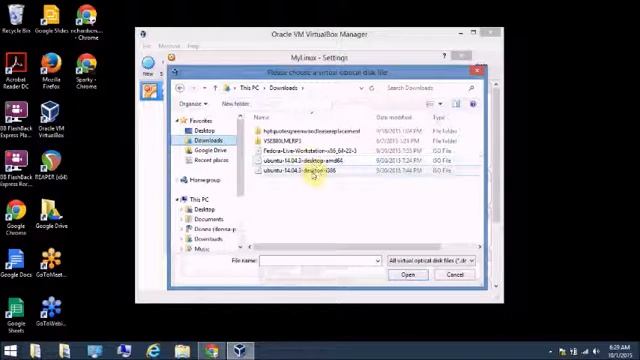Open Internet Explorer from the taskbar
This screenshot has width=640, height=360.
153,351
